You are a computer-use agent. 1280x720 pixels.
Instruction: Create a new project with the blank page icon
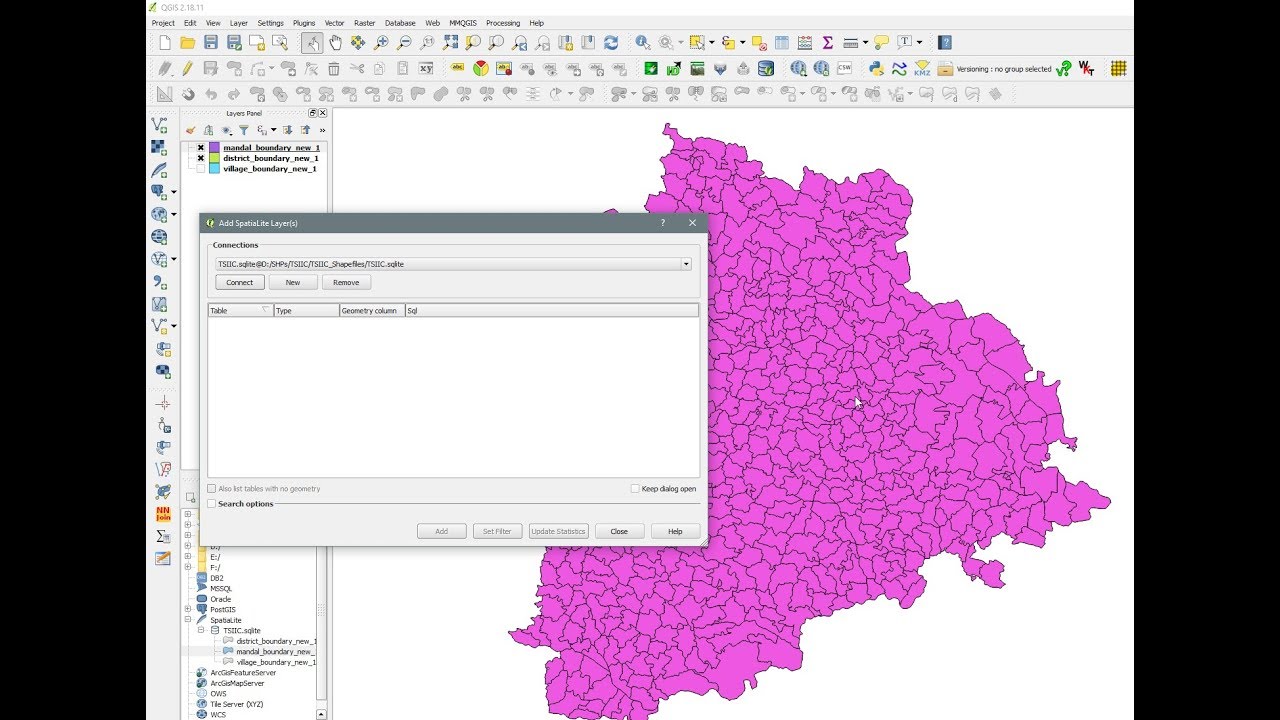(165, 43)
